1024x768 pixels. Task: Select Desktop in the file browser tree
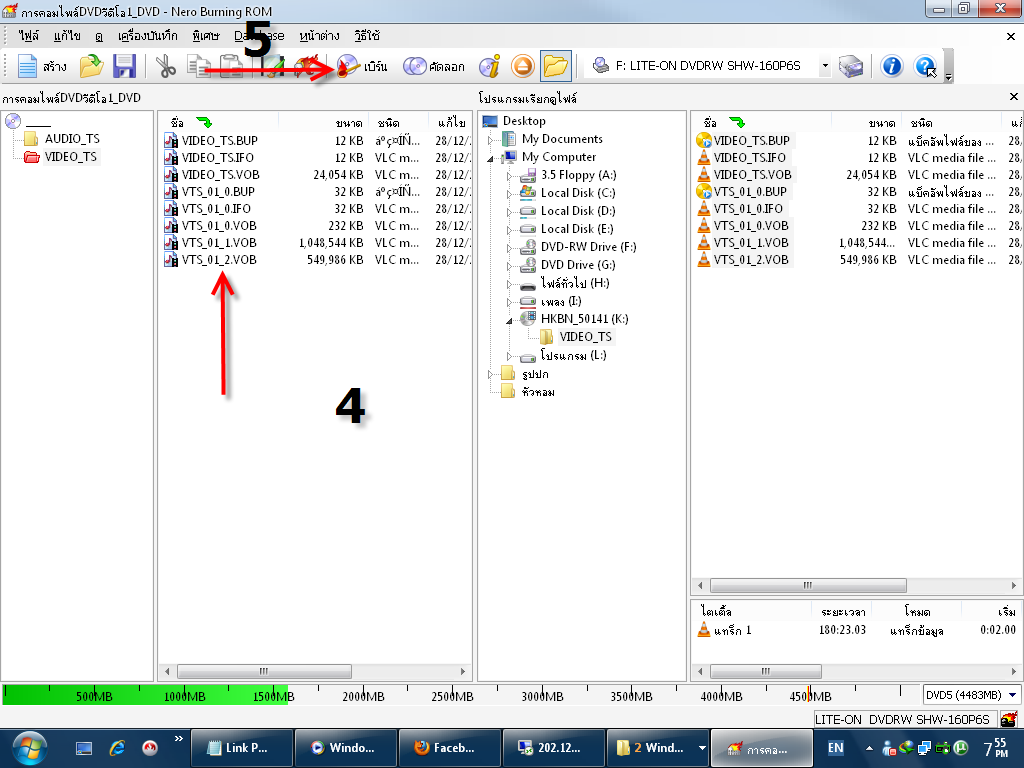click(524, 121)
